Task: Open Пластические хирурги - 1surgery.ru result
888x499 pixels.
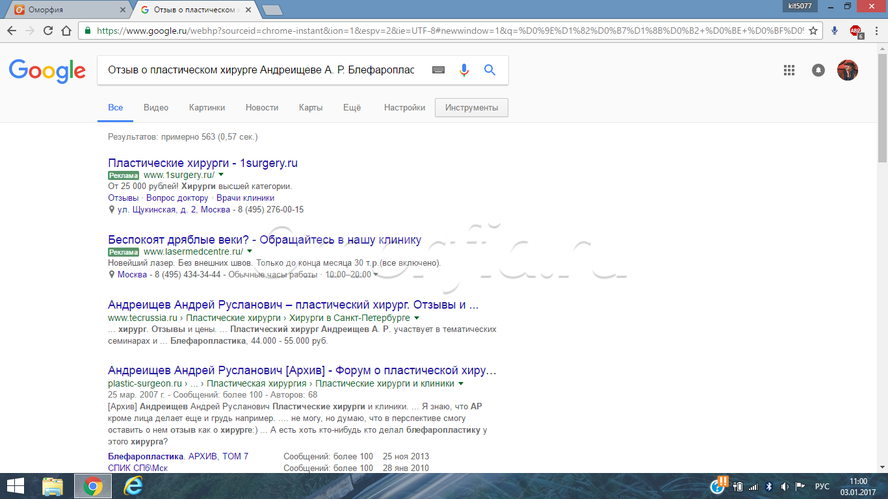Action: pos(203,163)
